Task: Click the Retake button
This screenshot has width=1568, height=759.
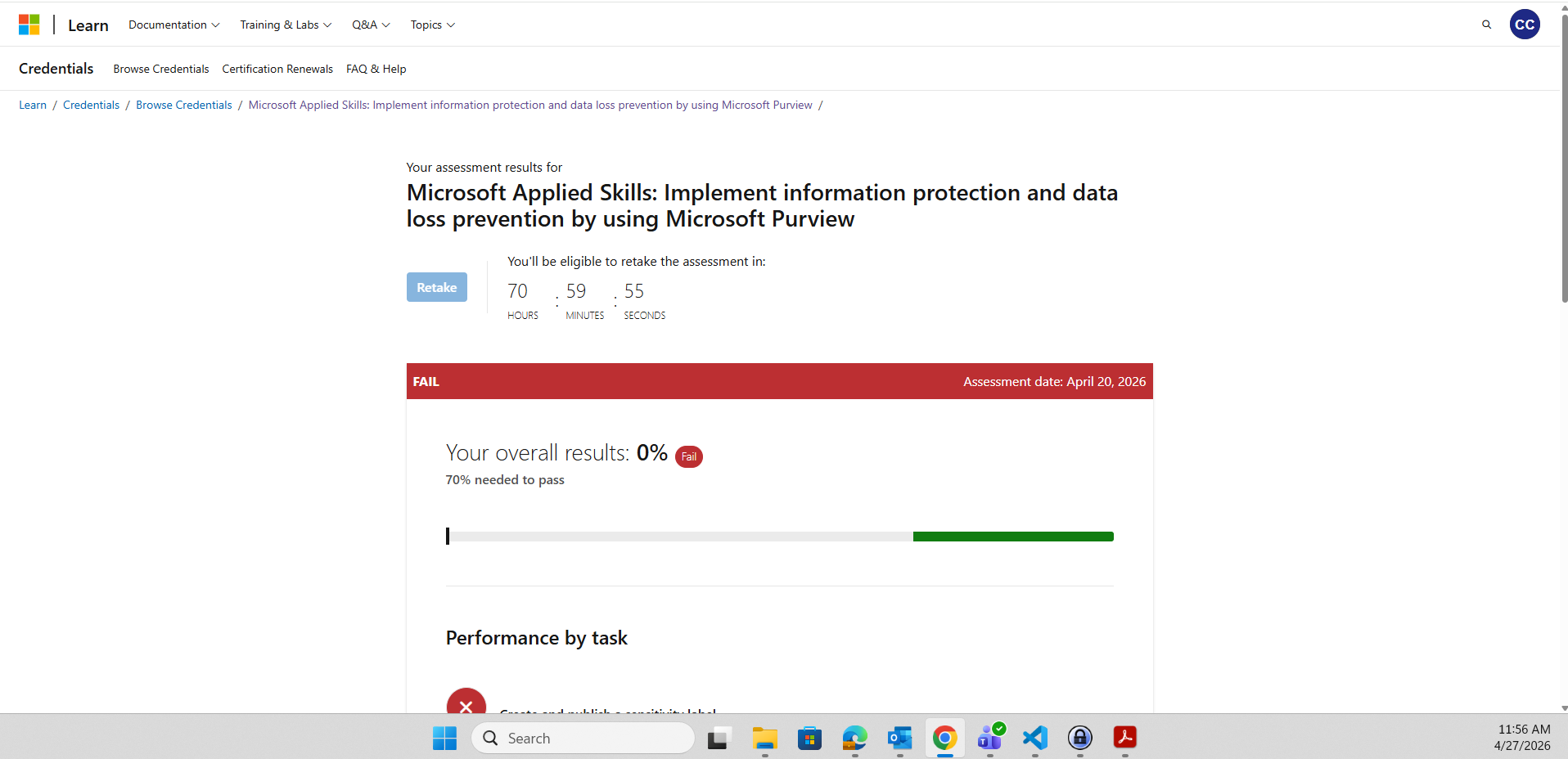Action: pos(437,287)
